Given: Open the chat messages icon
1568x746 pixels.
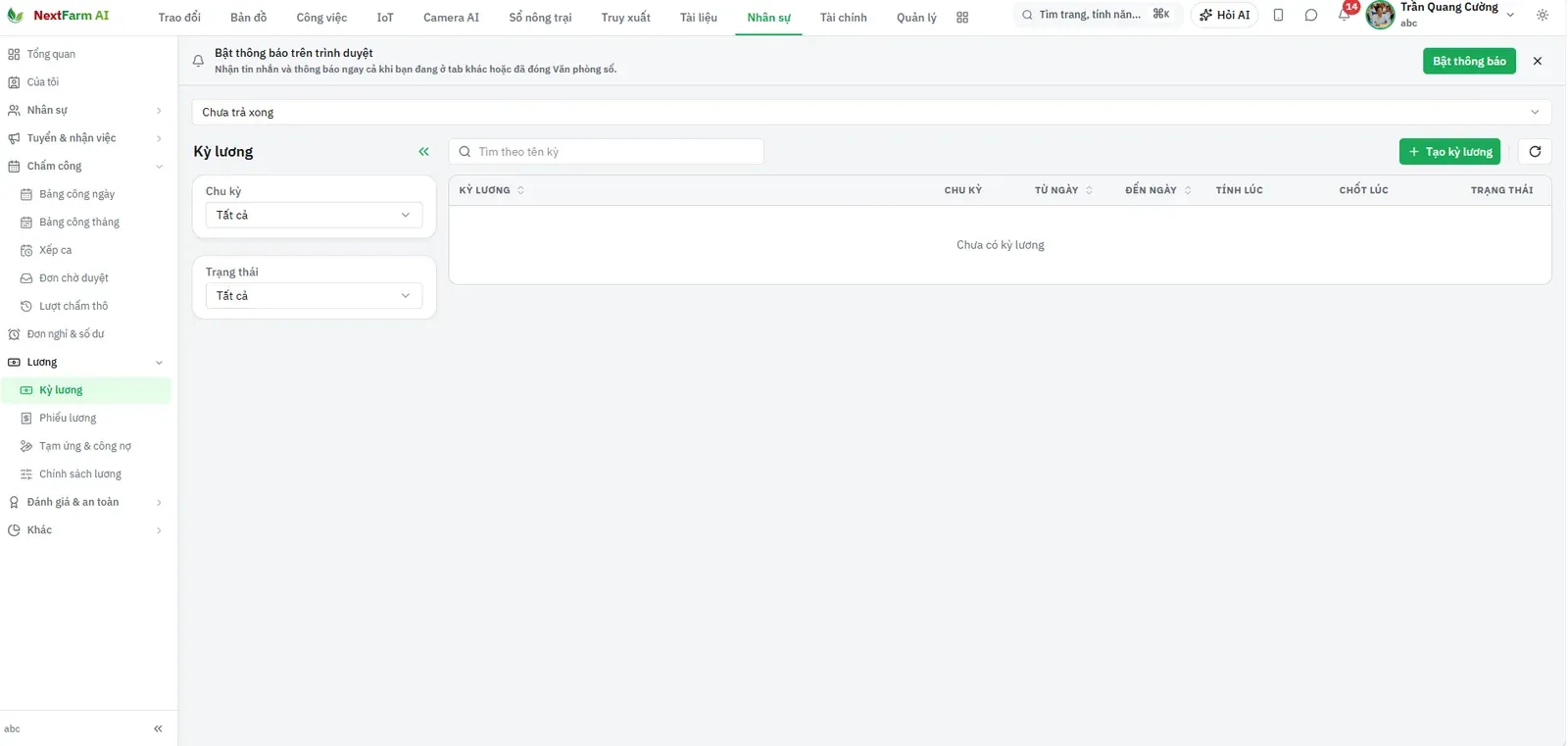Looking at the screenshot, I should click(1311, 16).
